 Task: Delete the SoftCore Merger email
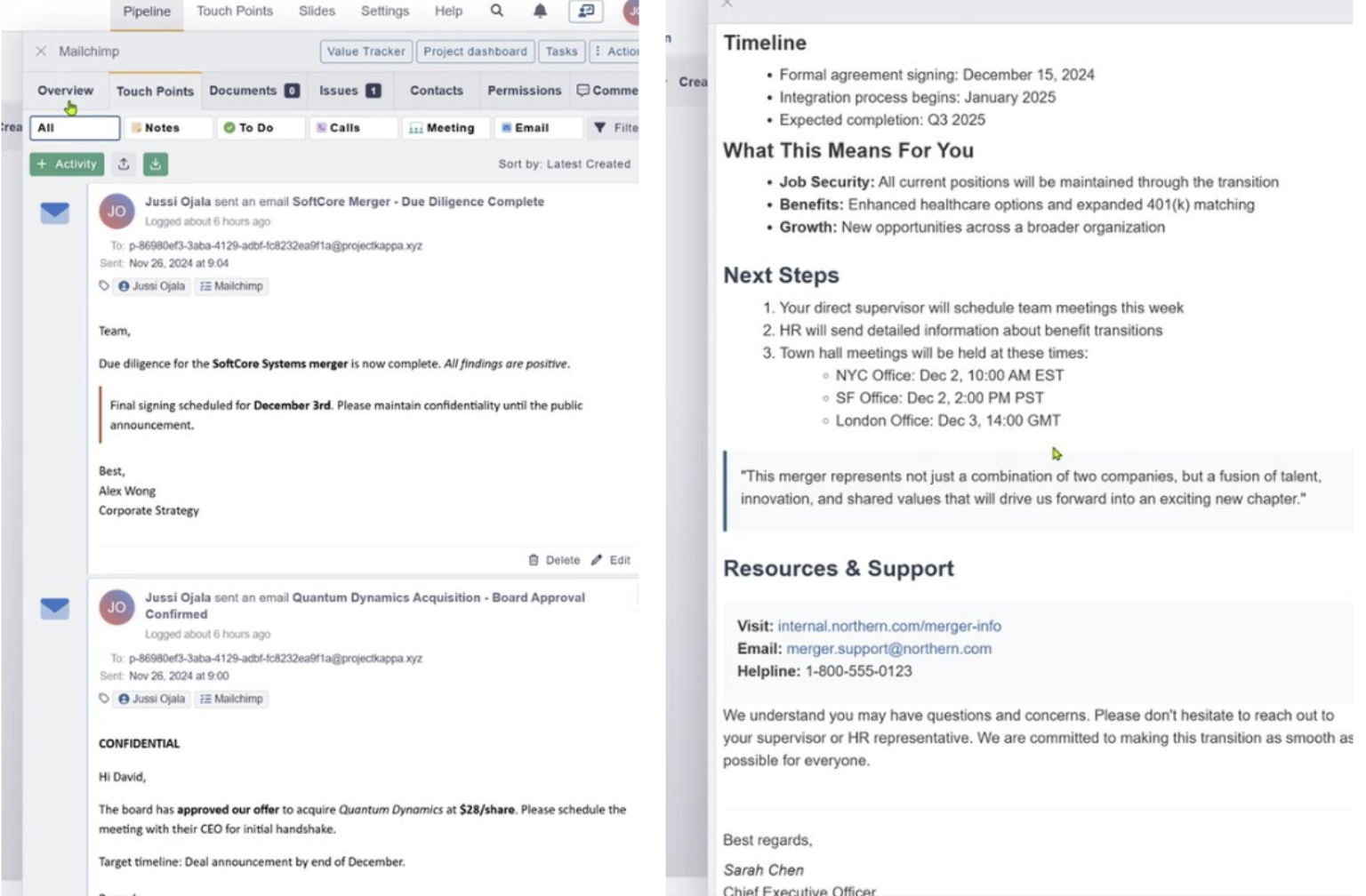(x=554, y=560)
